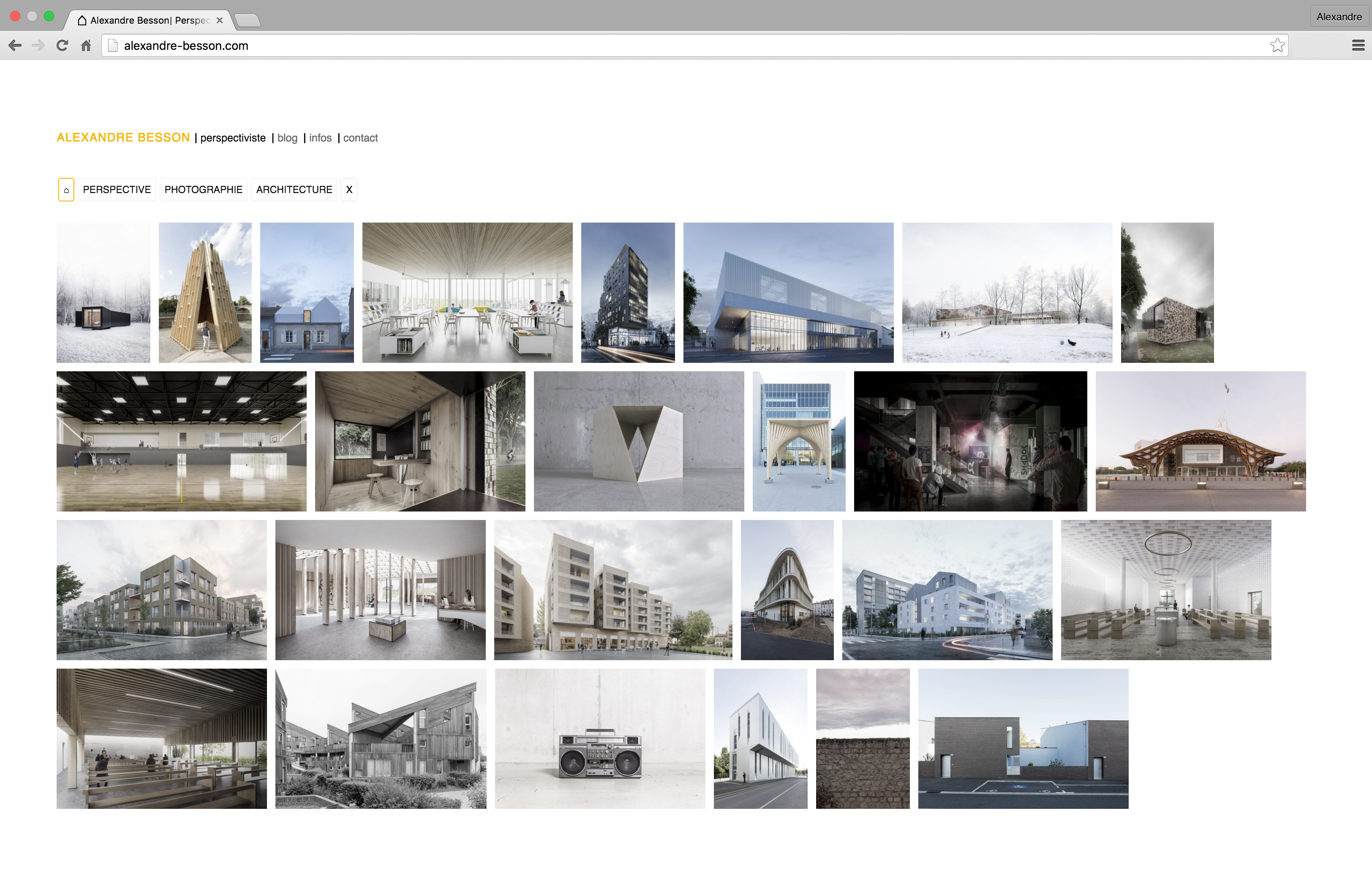
Task: Click the X filter button
Action: [349, 190]
